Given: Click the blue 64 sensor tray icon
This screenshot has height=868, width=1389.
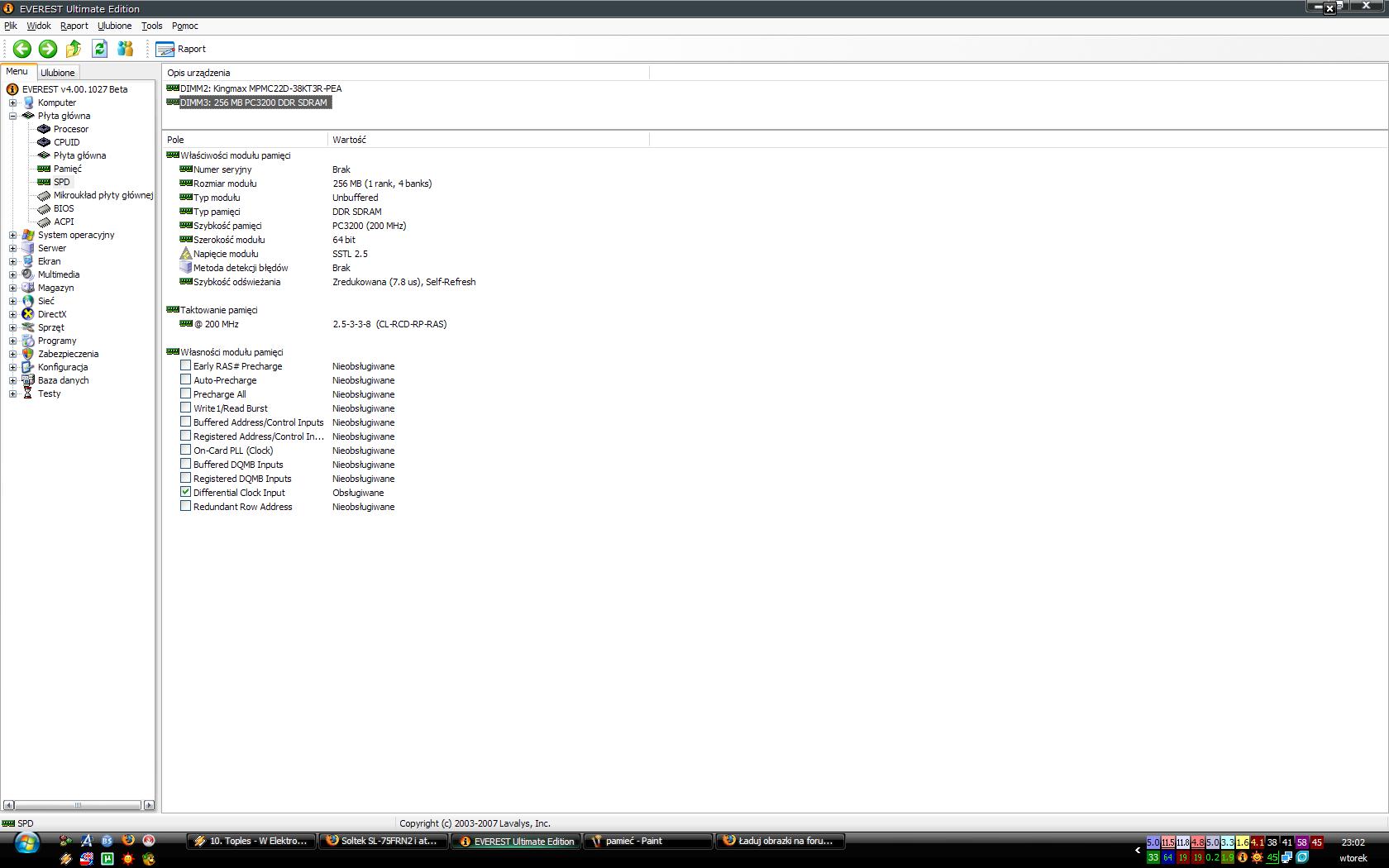Looking at the screenshot, I should 1168,857.
